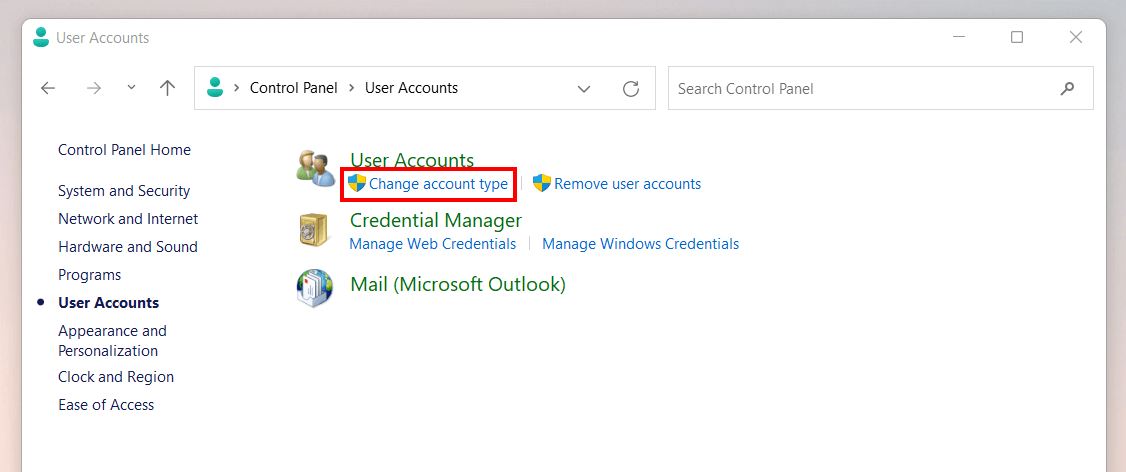Image resolution: width=1126 pixels, height=472 pixels.
Task: Click the User Accounts people icon
Action: coord(314,169)
